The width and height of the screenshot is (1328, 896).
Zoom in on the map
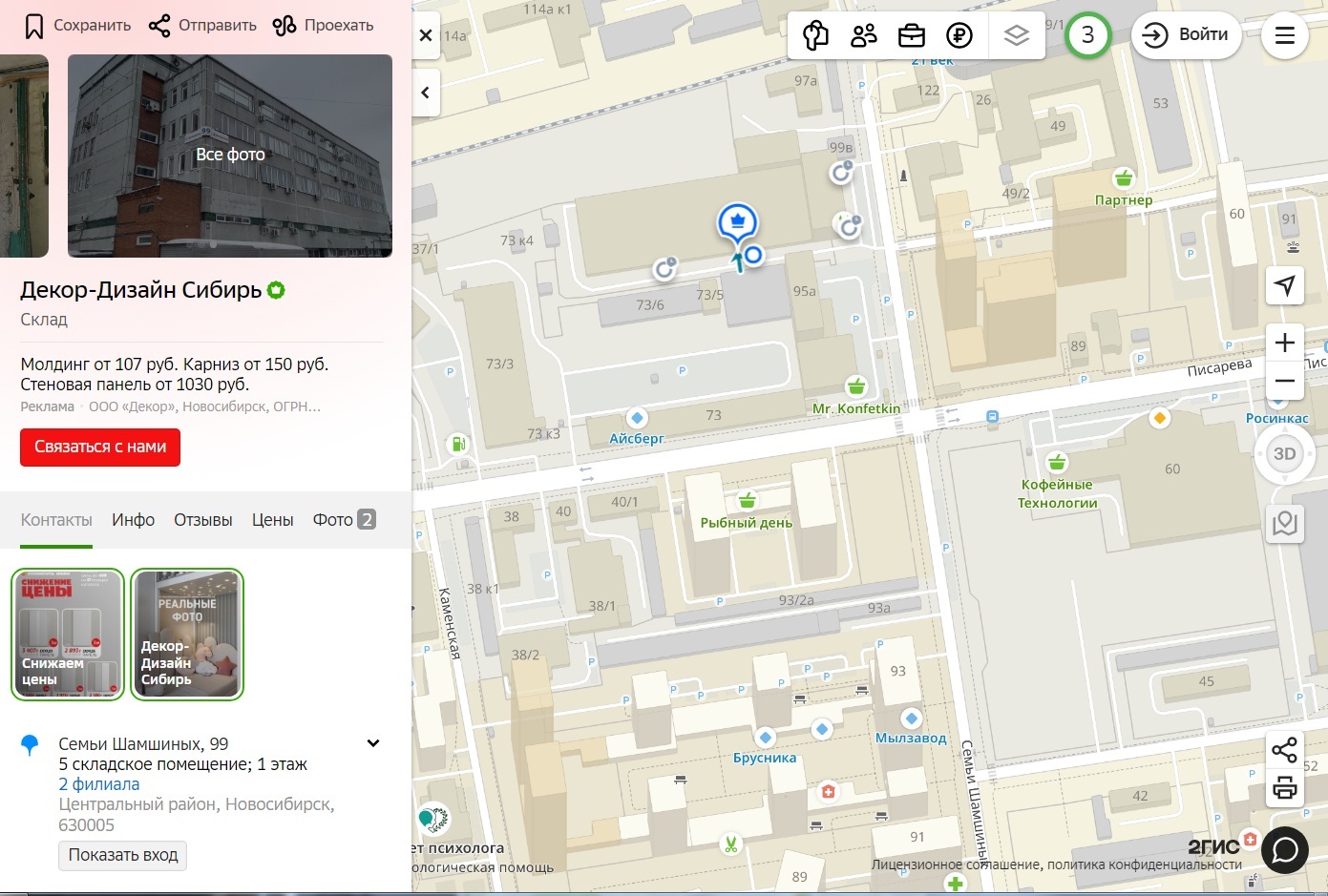coord(1285,343)
